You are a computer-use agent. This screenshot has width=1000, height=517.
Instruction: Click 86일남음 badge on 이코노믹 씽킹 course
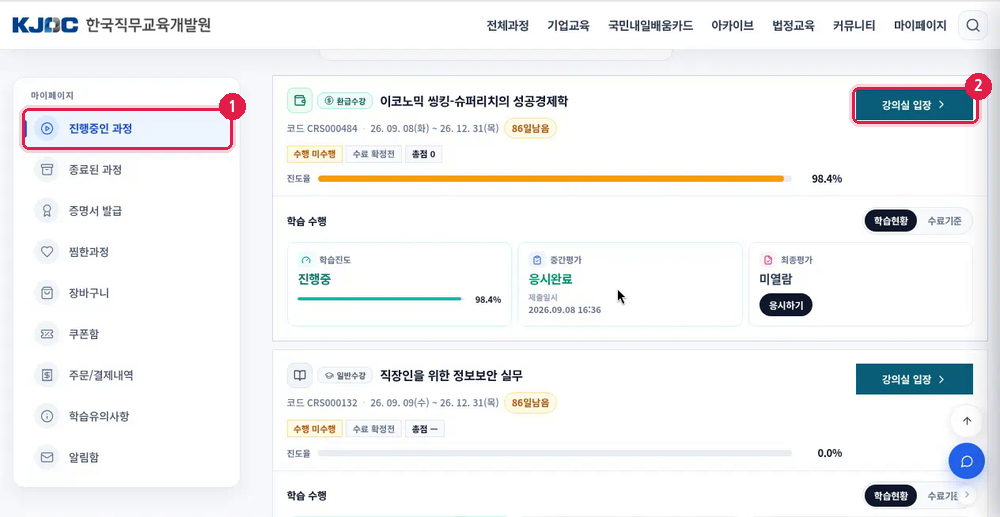click(531, 128)
